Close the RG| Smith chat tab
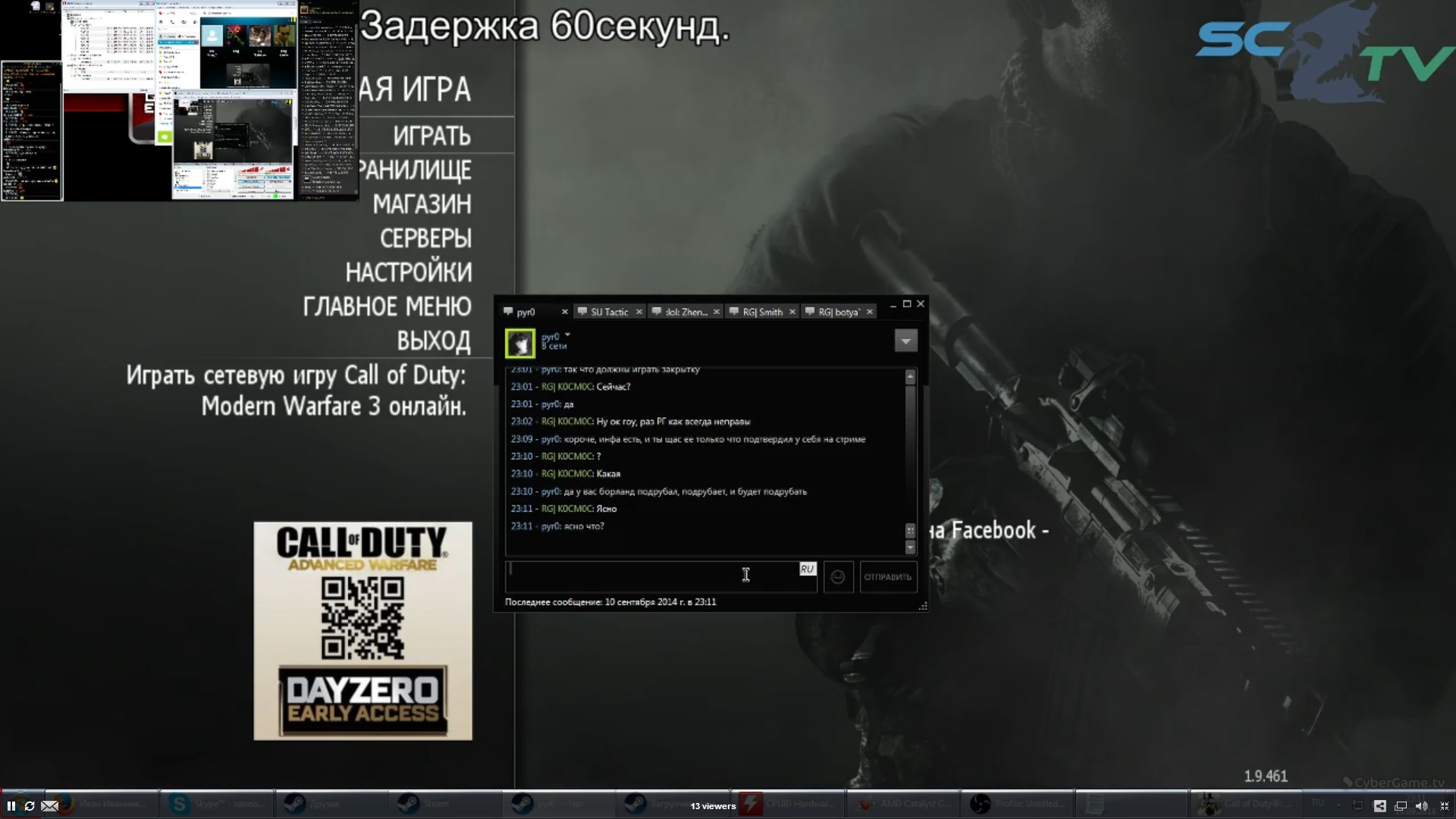The width and height of the screenshot is (1456, 819). point(792,312)
